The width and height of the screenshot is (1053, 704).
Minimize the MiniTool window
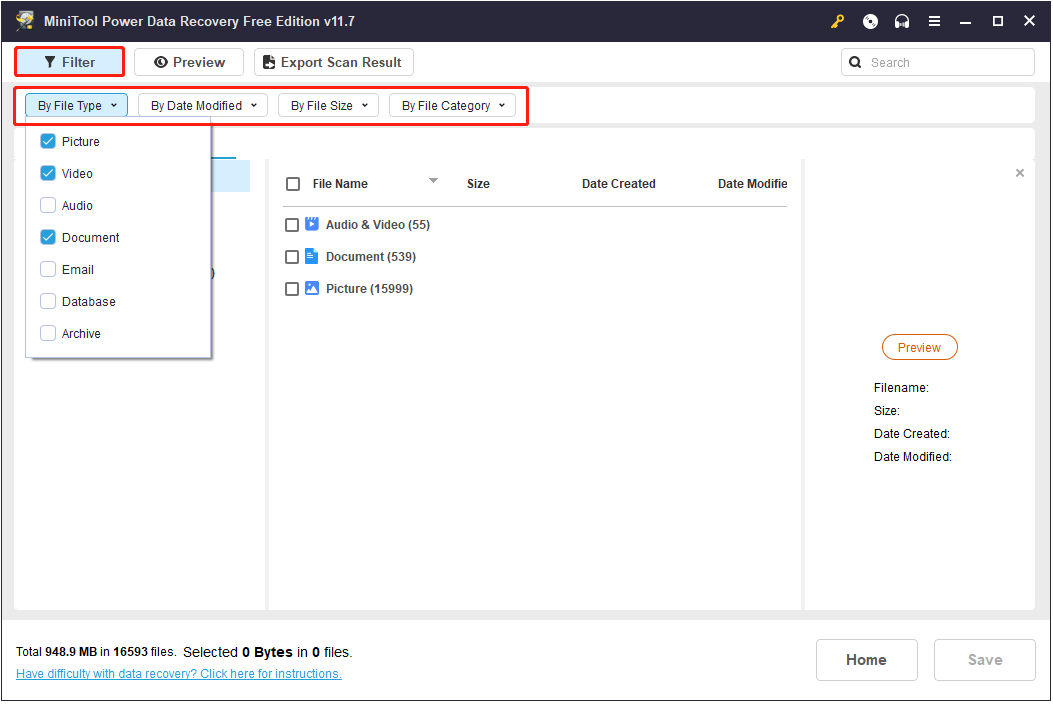[966, 21]
